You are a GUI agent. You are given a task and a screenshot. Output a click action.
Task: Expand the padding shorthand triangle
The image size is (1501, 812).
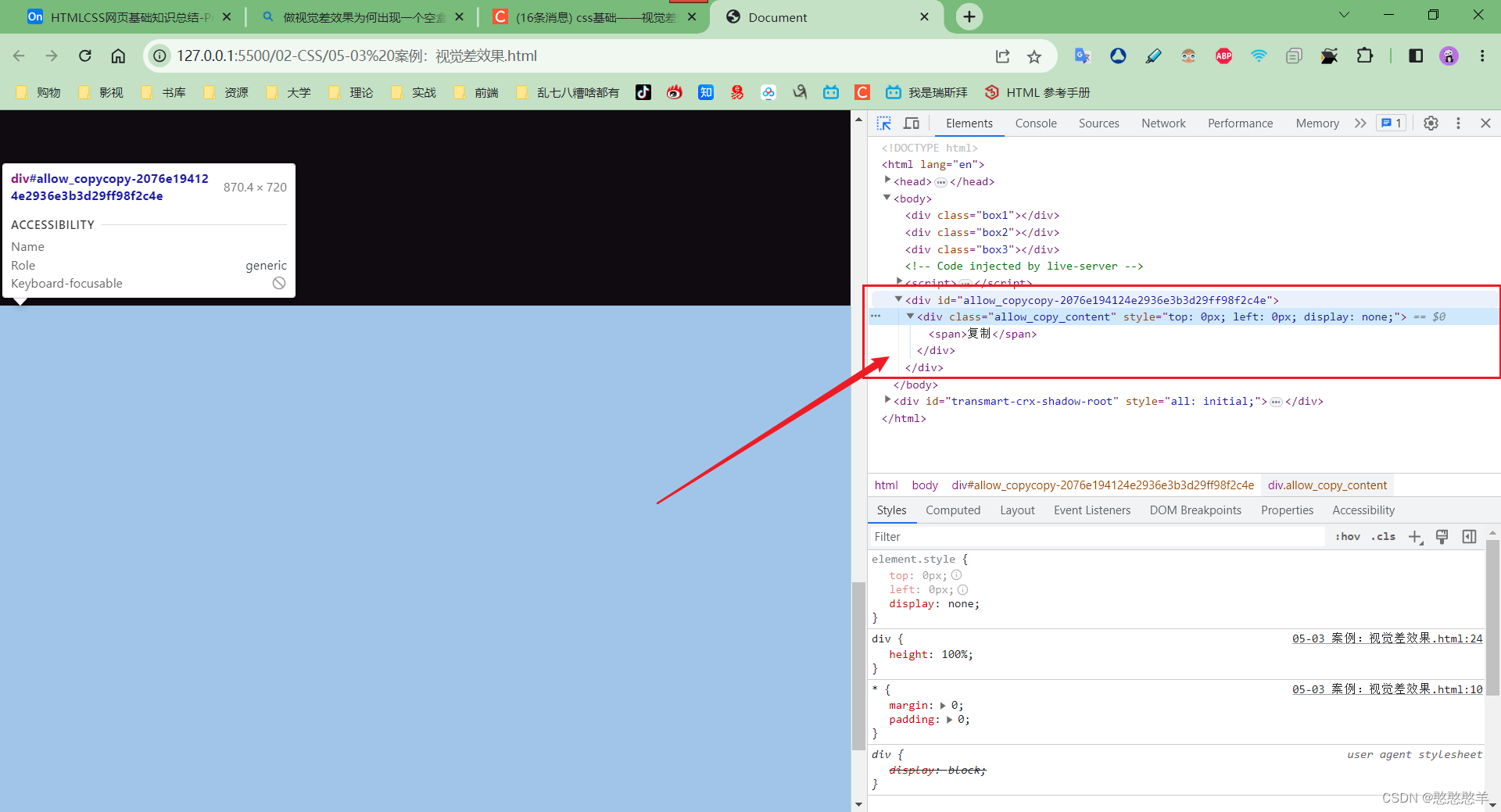[949, 720]
